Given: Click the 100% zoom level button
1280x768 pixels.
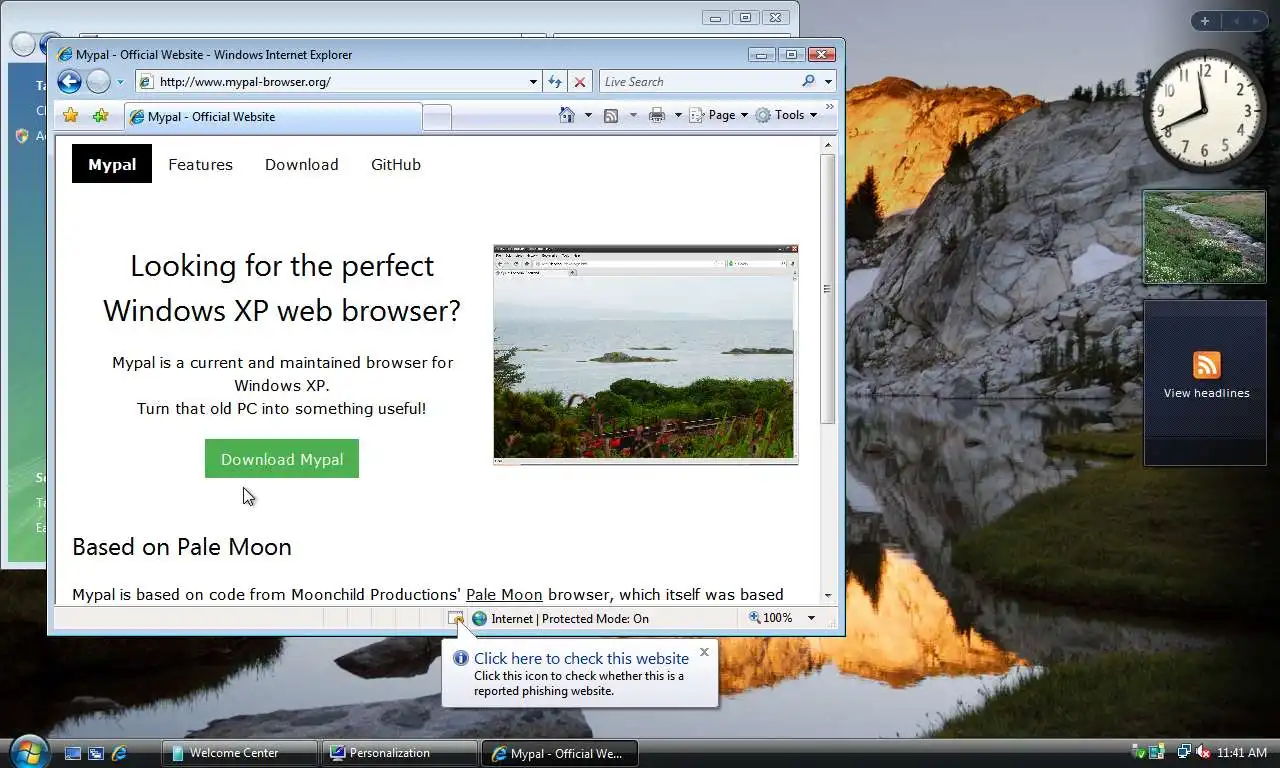Looking at the screenshot, I should 770,618.
